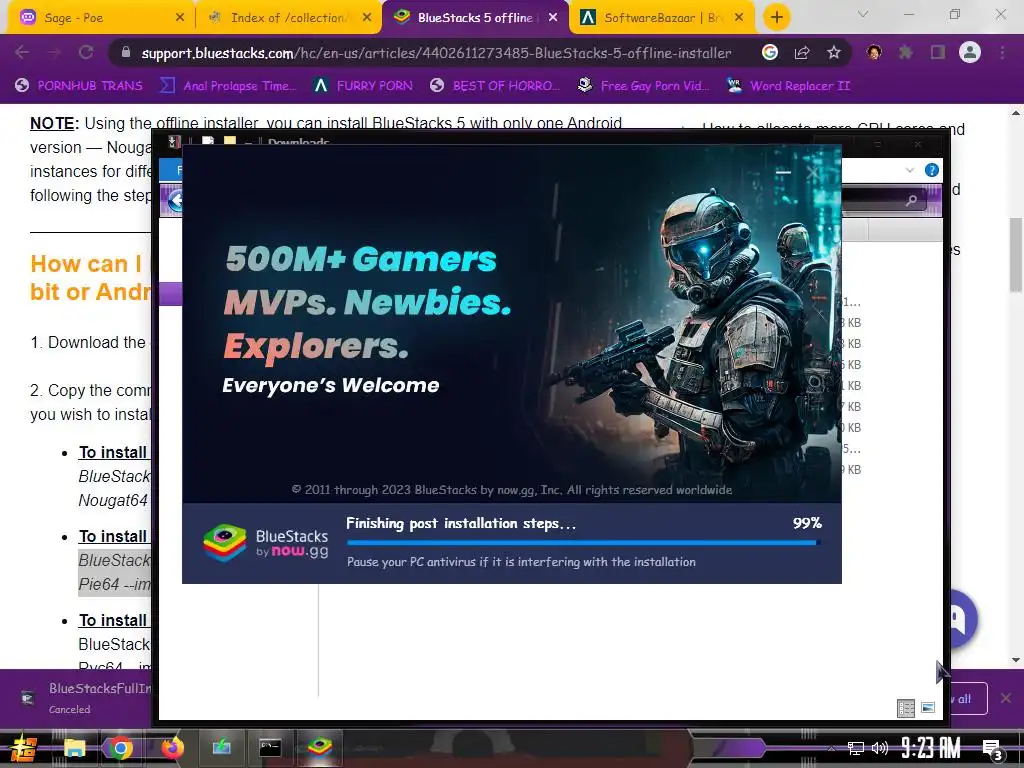Close the SoftwareBazaar tab

click(739, 18)
